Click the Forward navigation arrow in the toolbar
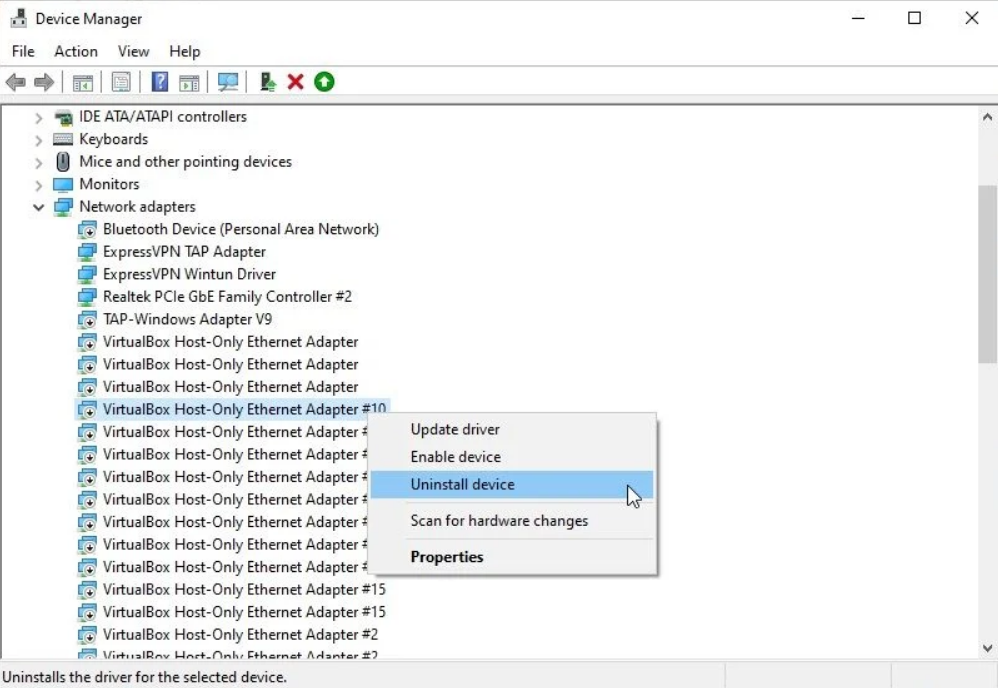Viewport: 998px width, 688px height. (39, 81)
